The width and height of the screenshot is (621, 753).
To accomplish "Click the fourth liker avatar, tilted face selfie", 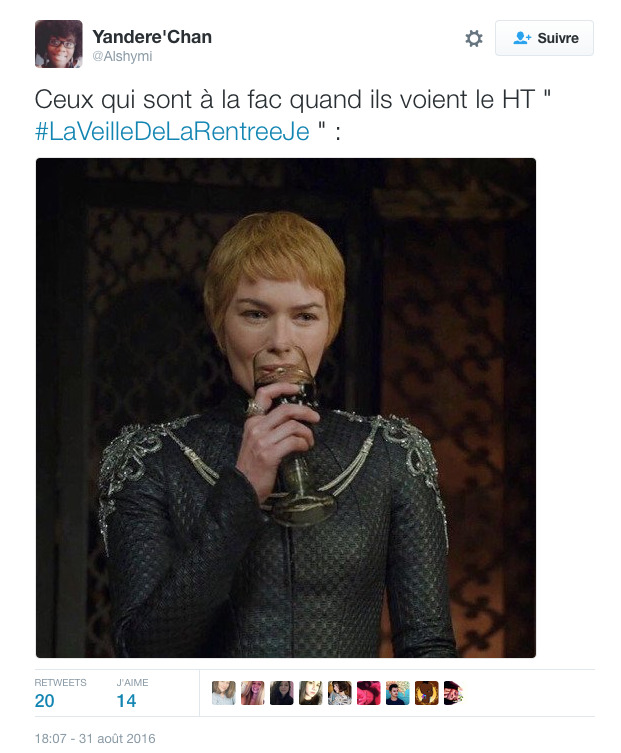I will (311, 693).
